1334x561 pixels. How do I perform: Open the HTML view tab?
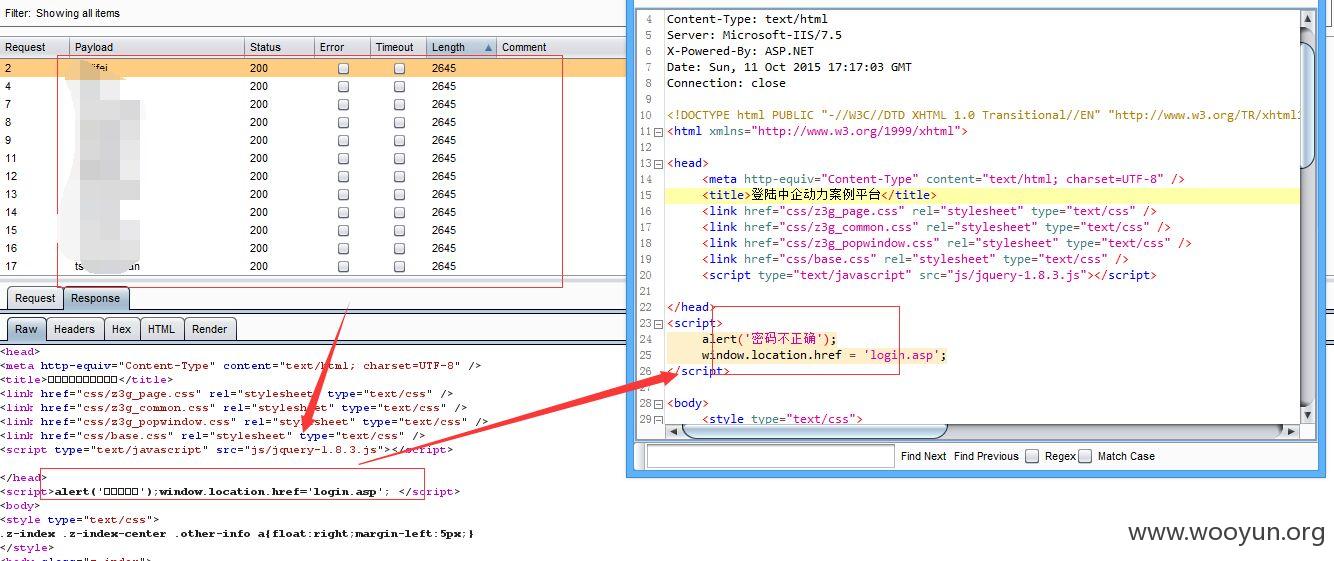[x=161, y=329]
